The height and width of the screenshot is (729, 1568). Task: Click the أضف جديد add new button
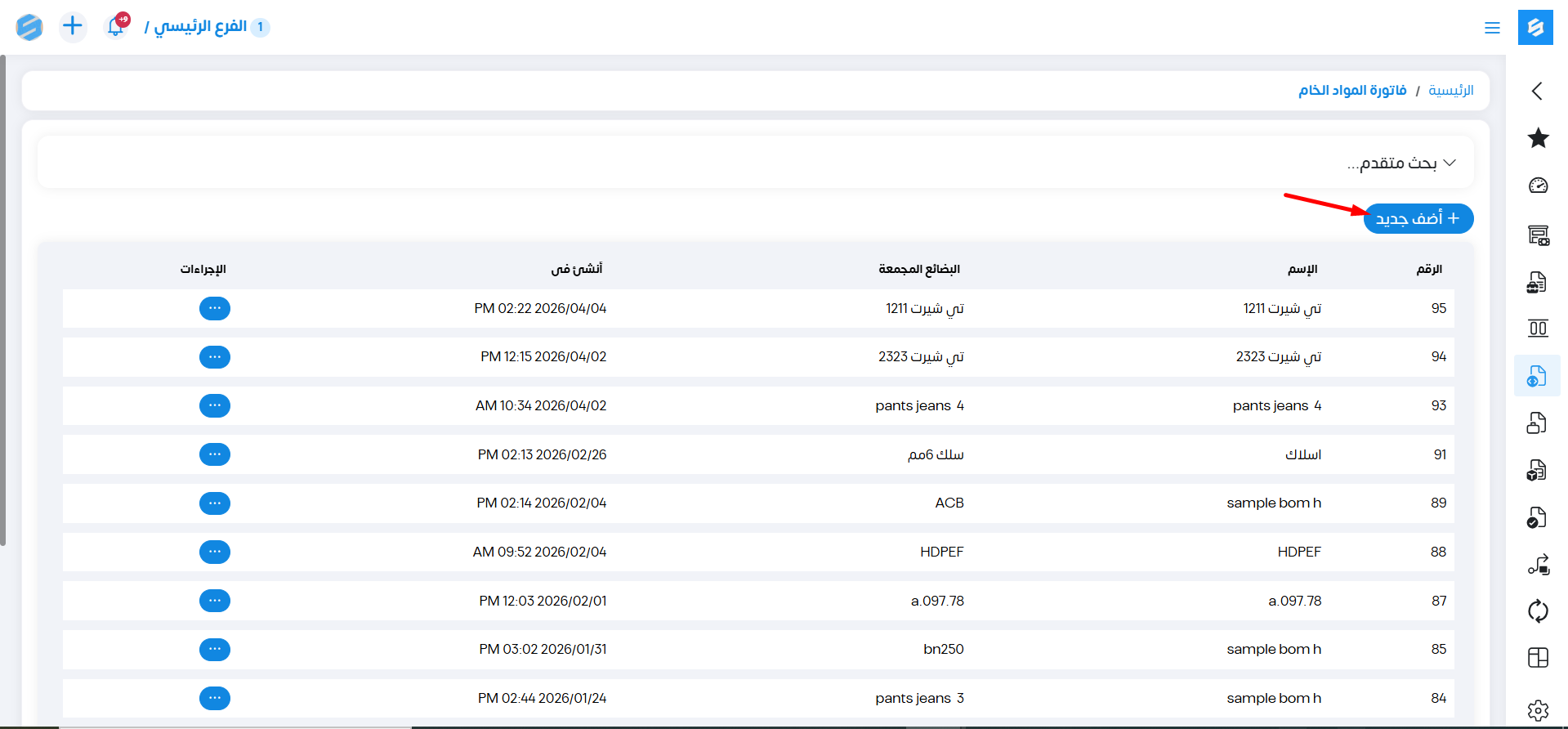click(1418, 219)
